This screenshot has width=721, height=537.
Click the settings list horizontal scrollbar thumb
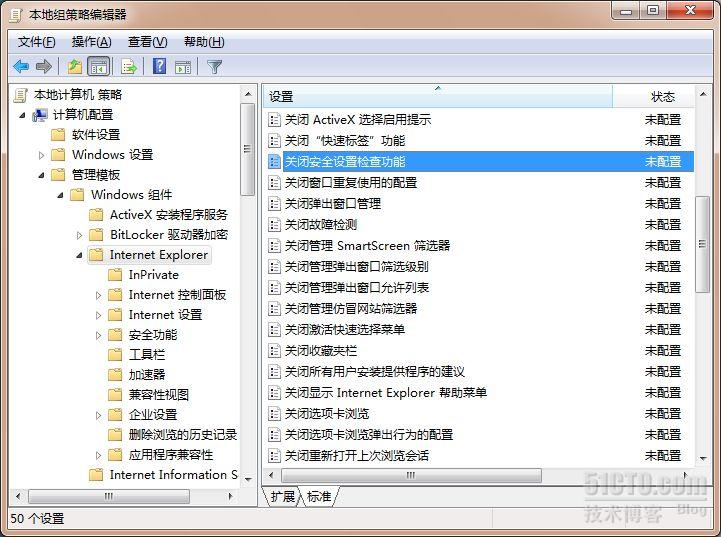[x=411, y=475]
